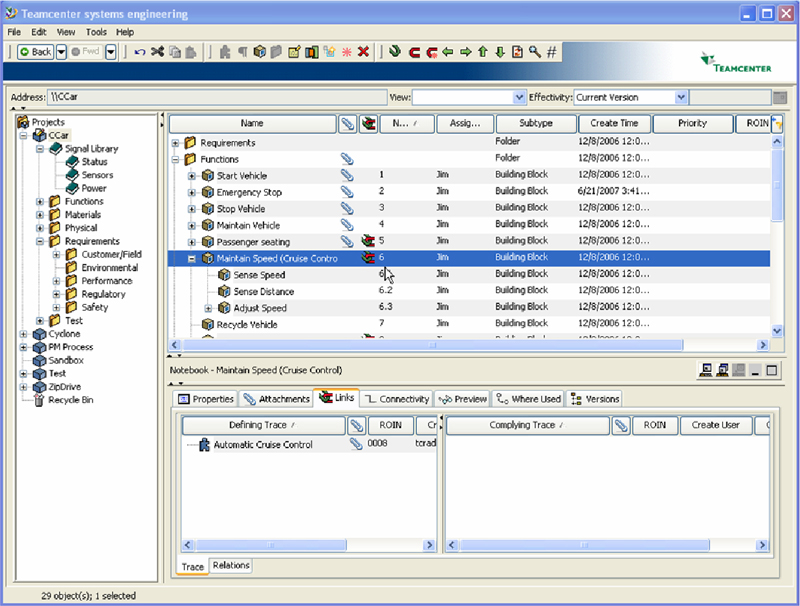Switch to the Relations sub-tab
This screenshot has height=606, width=800.
[x=231, y=565]
